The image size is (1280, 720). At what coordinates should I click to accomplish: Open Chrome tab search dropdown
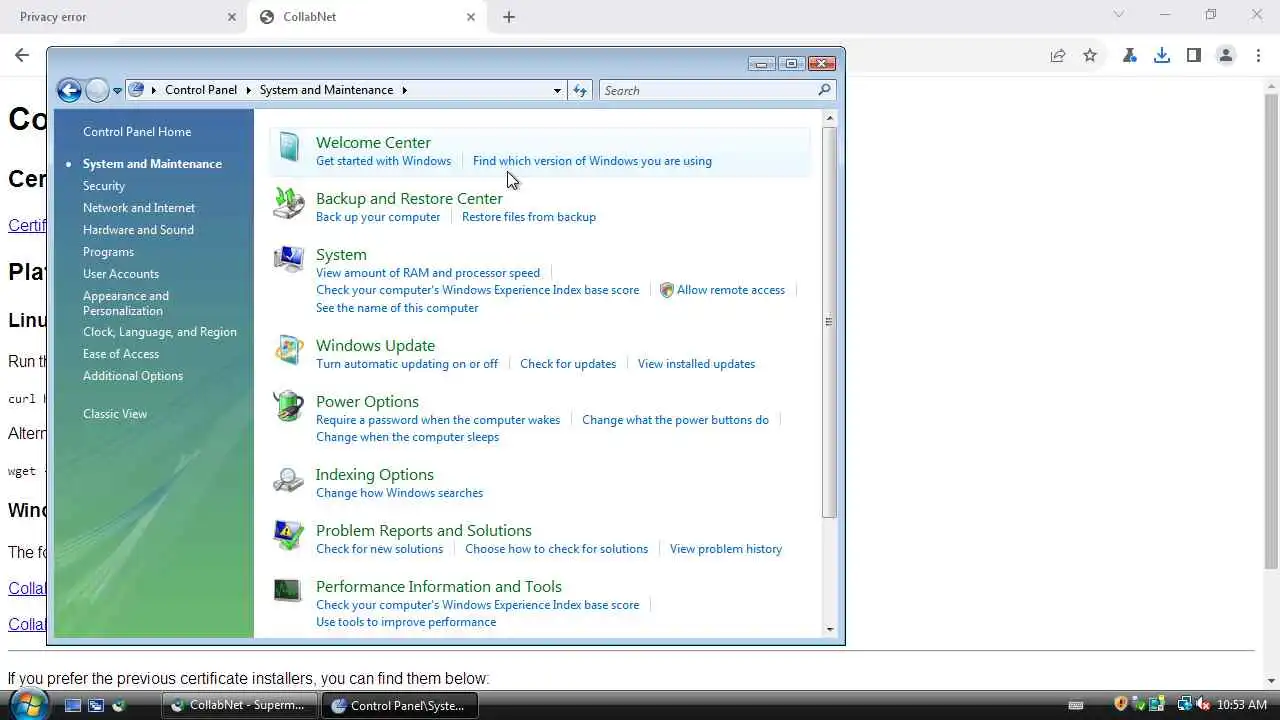1119,15
